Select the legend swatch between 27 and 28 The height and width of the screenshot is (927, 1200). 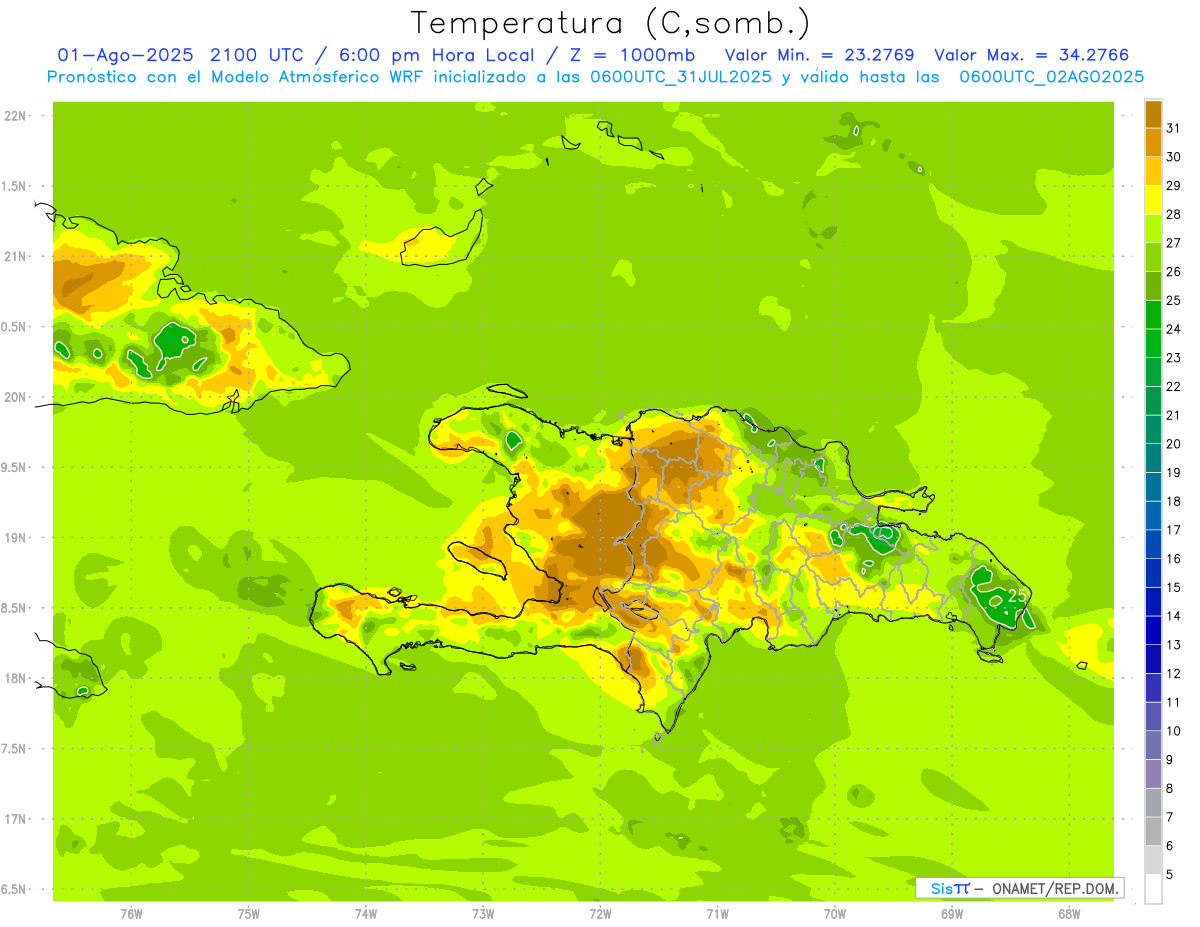1153,229
